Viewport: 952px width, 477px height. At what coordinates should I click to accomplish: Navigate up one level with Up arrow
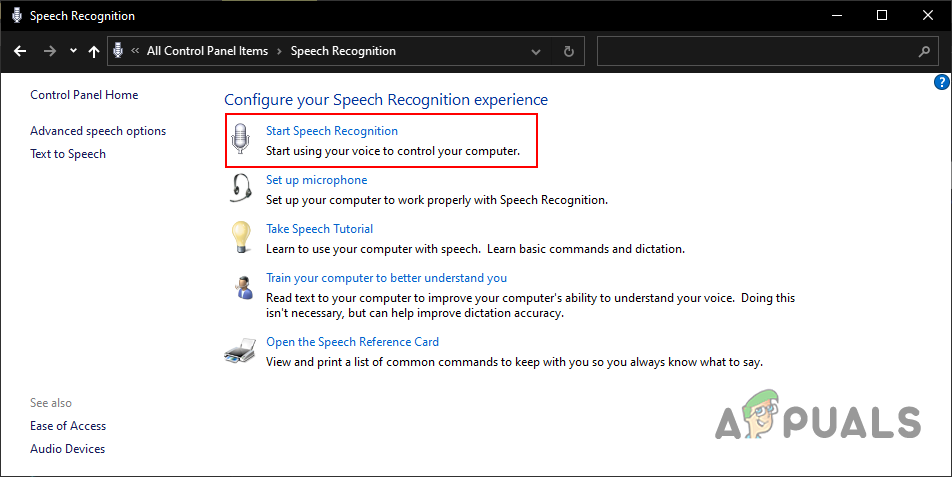[x=94, y=51]
